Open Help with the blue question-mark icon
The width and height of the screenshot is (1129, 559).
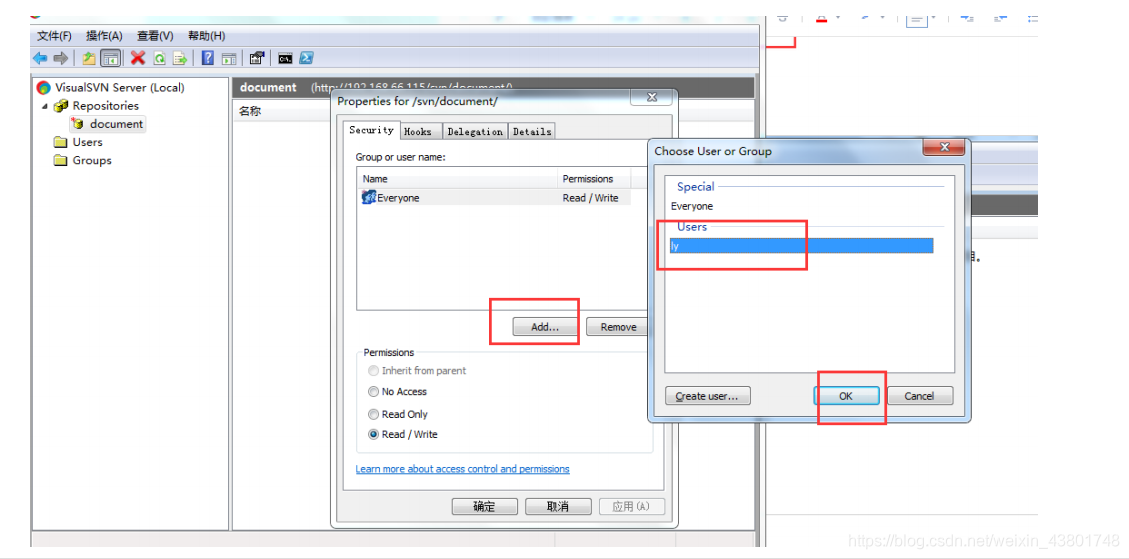coord(207,58)
